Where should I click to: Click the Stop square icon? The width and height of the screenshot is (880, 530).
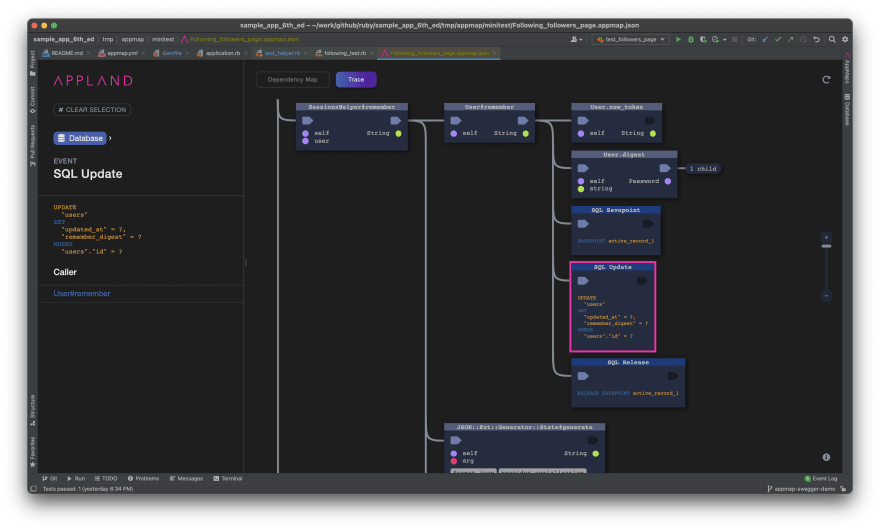734,39
